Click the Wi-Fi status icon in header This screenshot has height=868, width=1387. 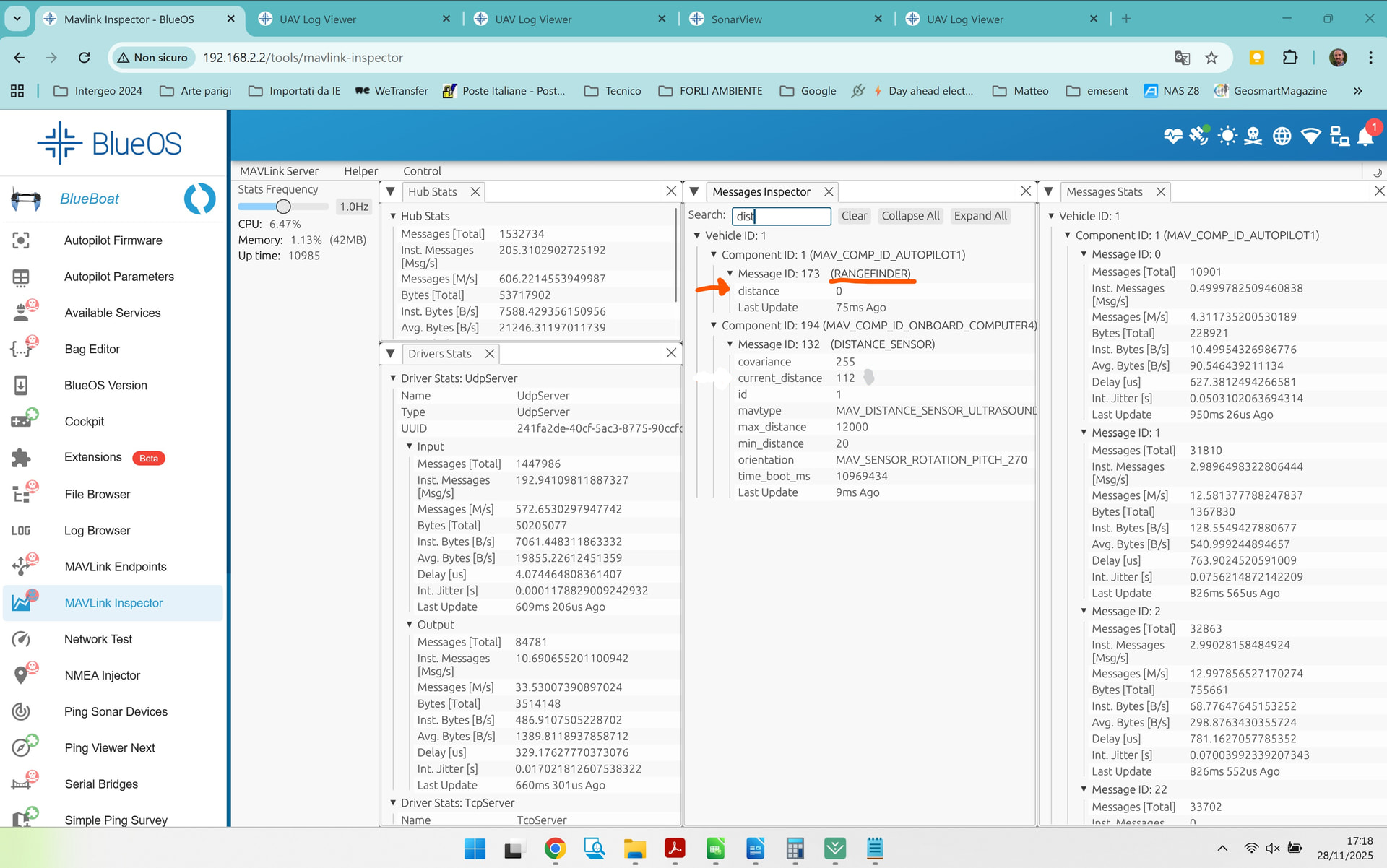1310,136
